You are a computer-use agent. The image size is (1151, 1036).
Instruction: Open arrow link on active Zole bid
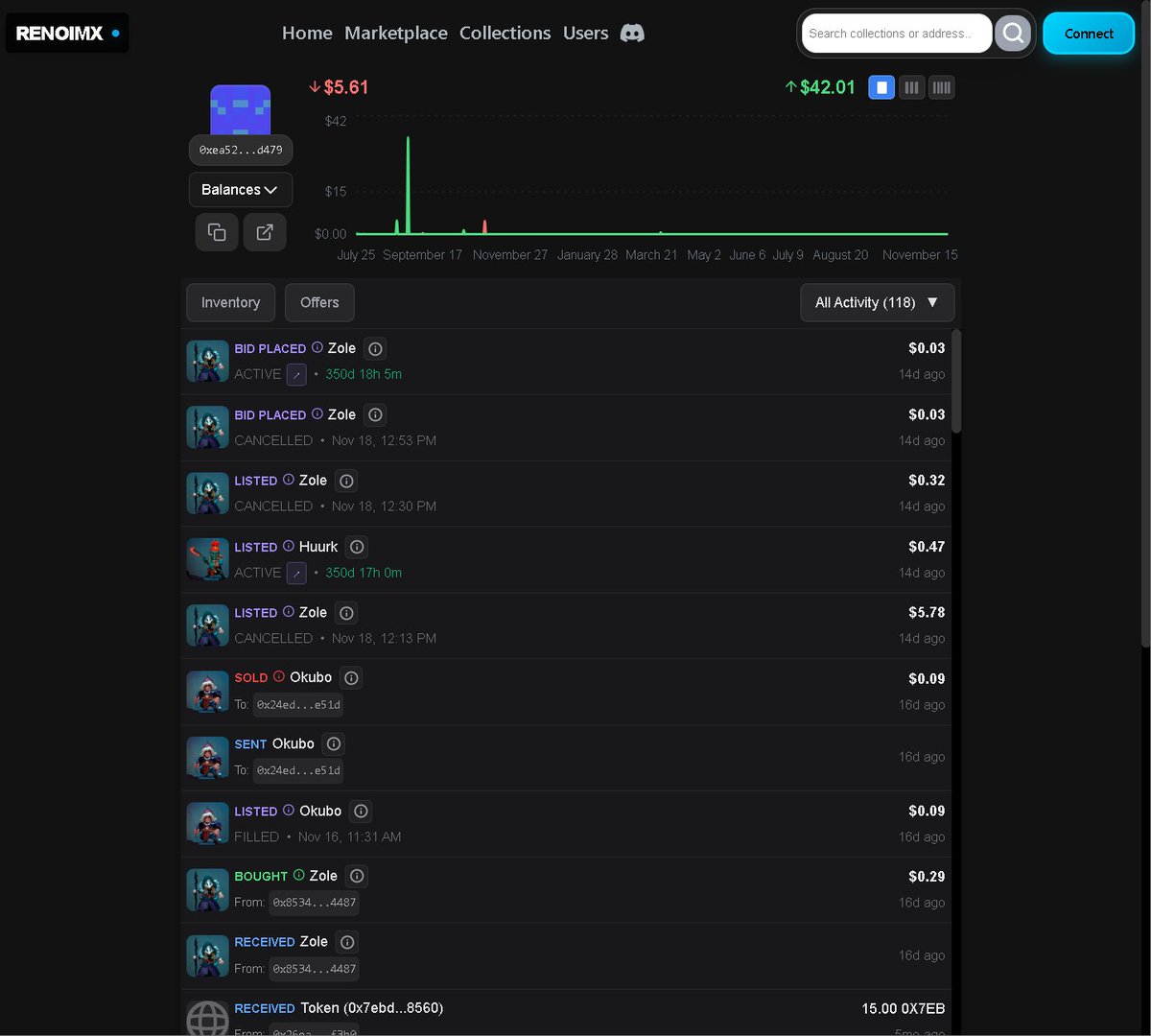(296, 375)
